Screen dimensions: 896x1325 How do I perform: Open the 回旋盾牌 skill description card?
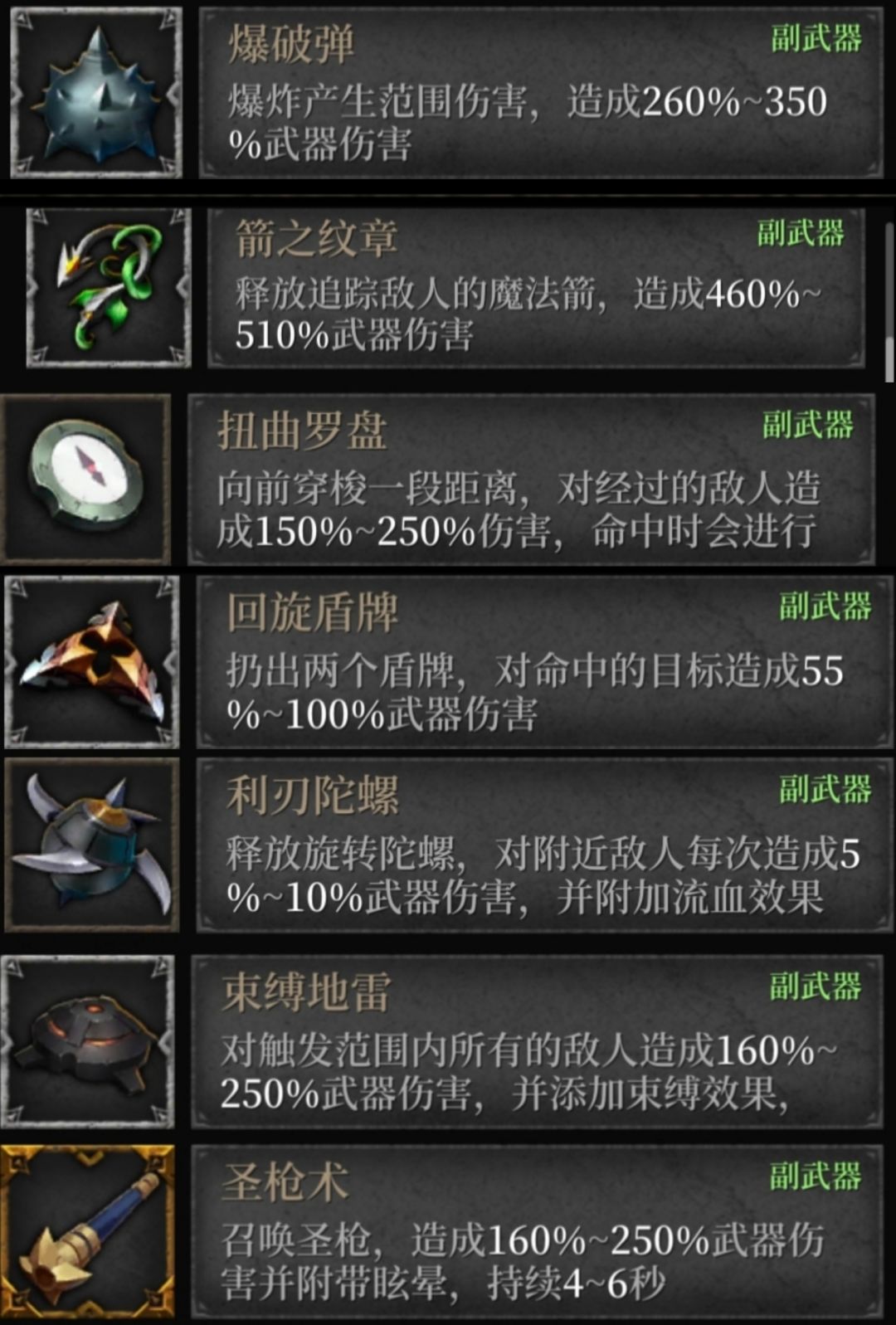click(x=545, y=662)
